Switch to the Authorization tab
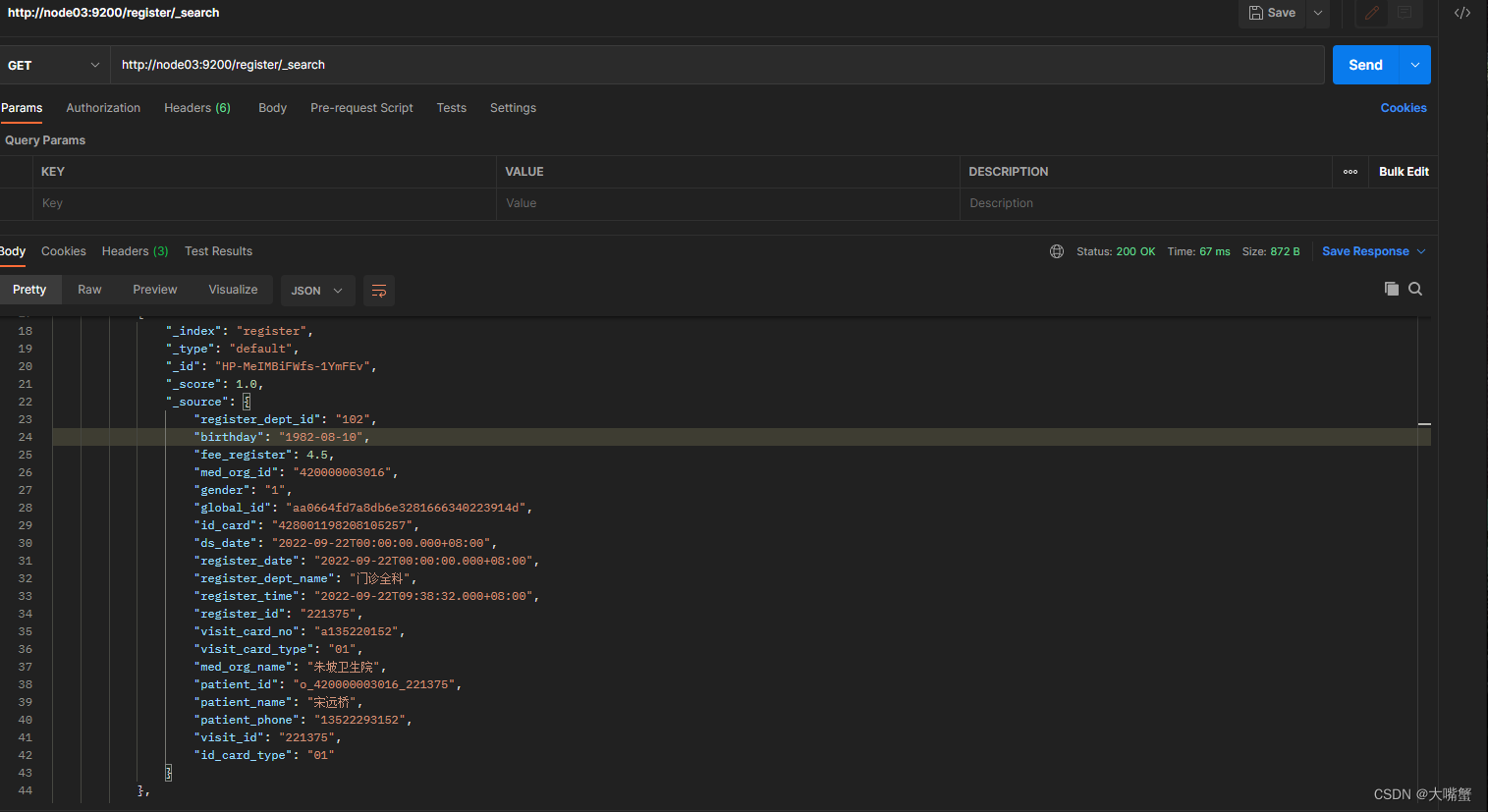 click(103, 108)
